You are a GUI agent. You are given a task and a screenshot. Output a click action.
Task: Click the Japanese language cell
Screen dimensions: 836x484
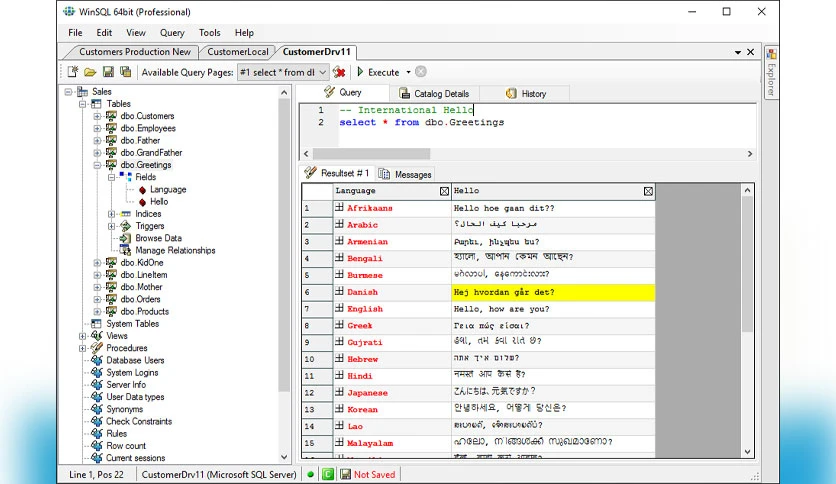point(392,393)
